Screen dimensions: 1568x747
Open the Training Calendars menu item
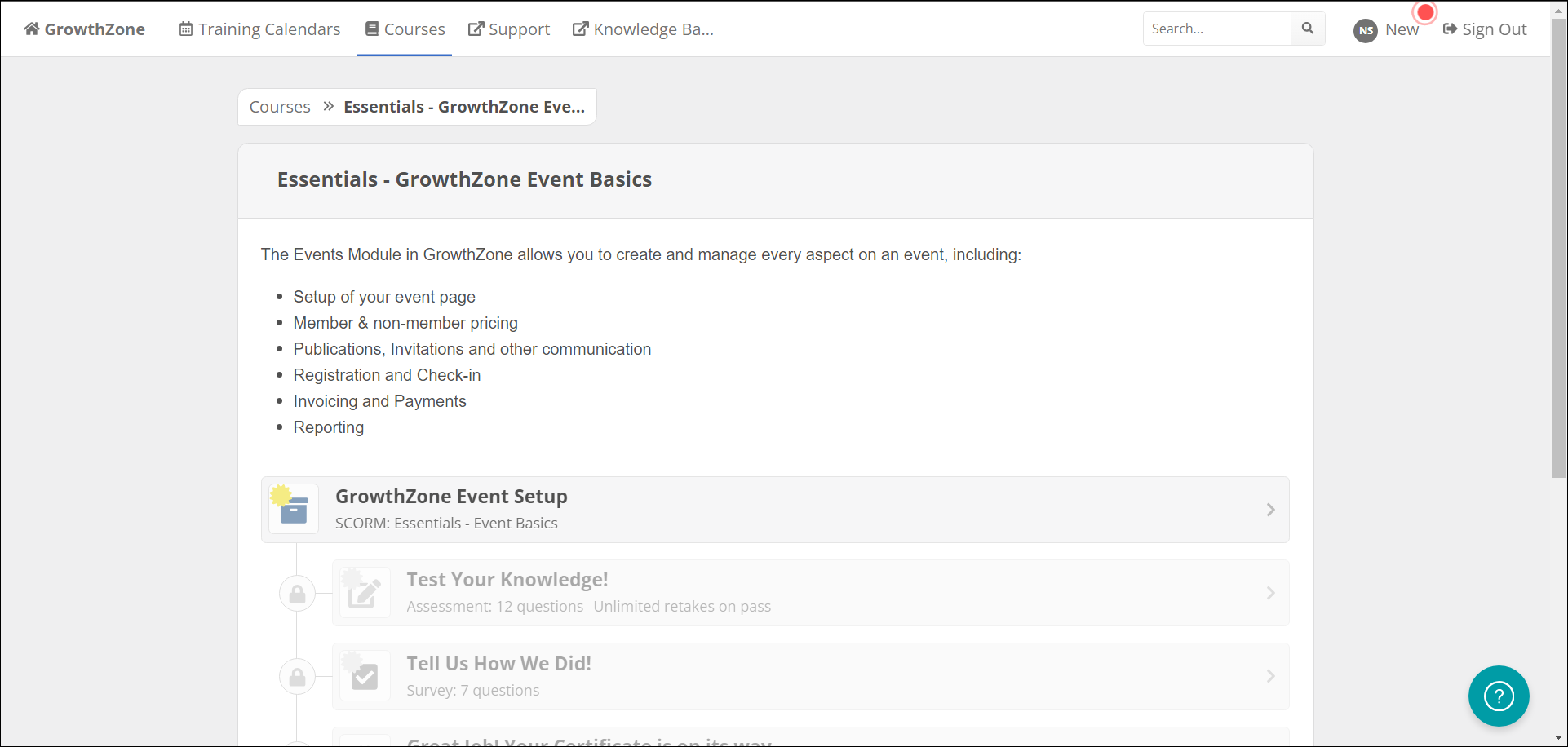click(x=259, y=29)
